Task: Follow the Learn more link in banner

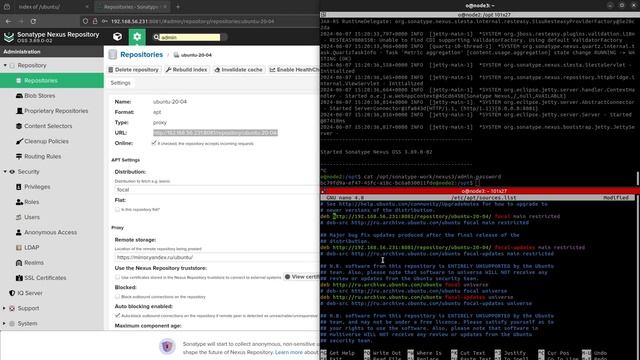Action: (x=289, y=352)
